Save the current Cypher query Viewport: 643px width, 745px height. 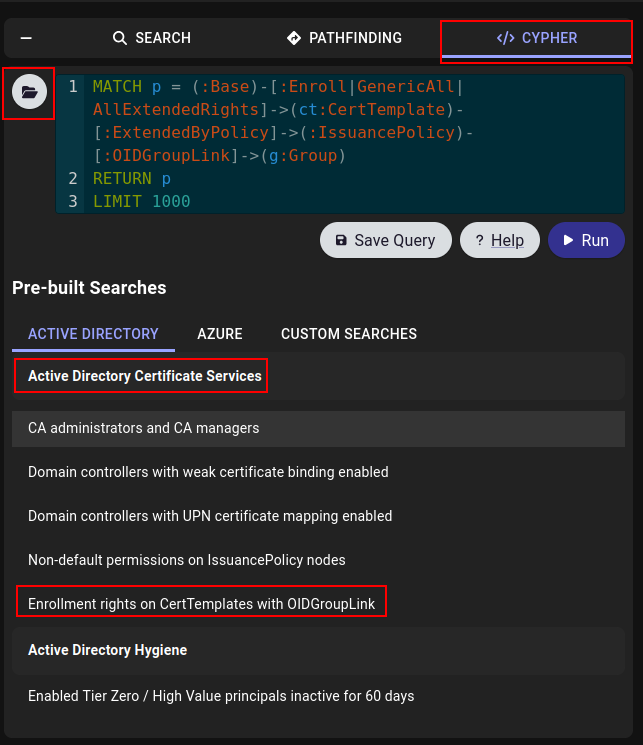point(385,240)
